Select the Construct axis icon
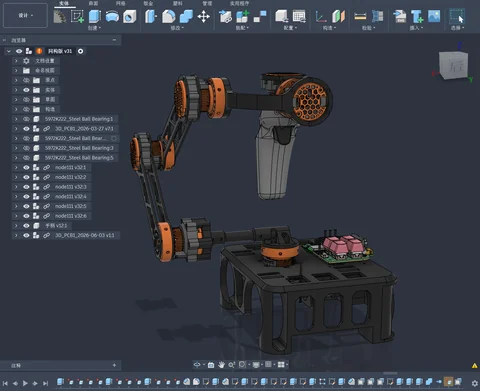Image resolution: width=480 pixels, height=391 pixels. point(321,16)
